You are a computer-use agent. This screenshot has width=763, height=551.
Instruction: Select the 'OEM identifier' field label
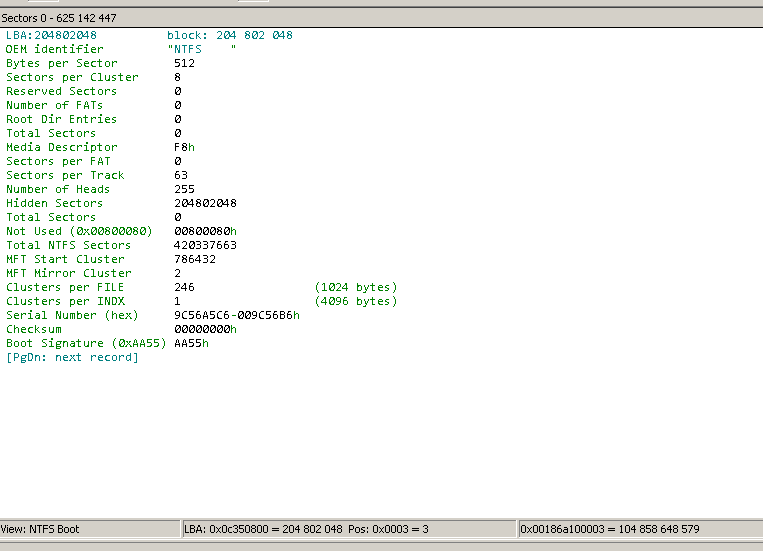pyautogui.click(x=54, y=49)
